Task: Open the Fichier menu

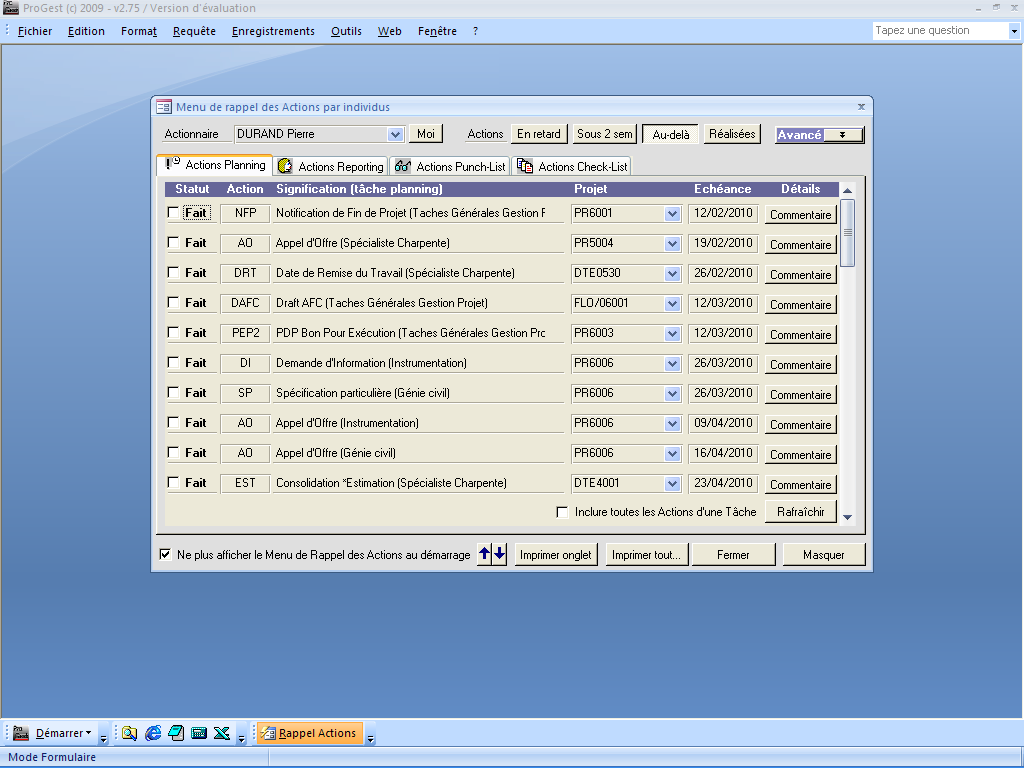Action: (35, 31)
